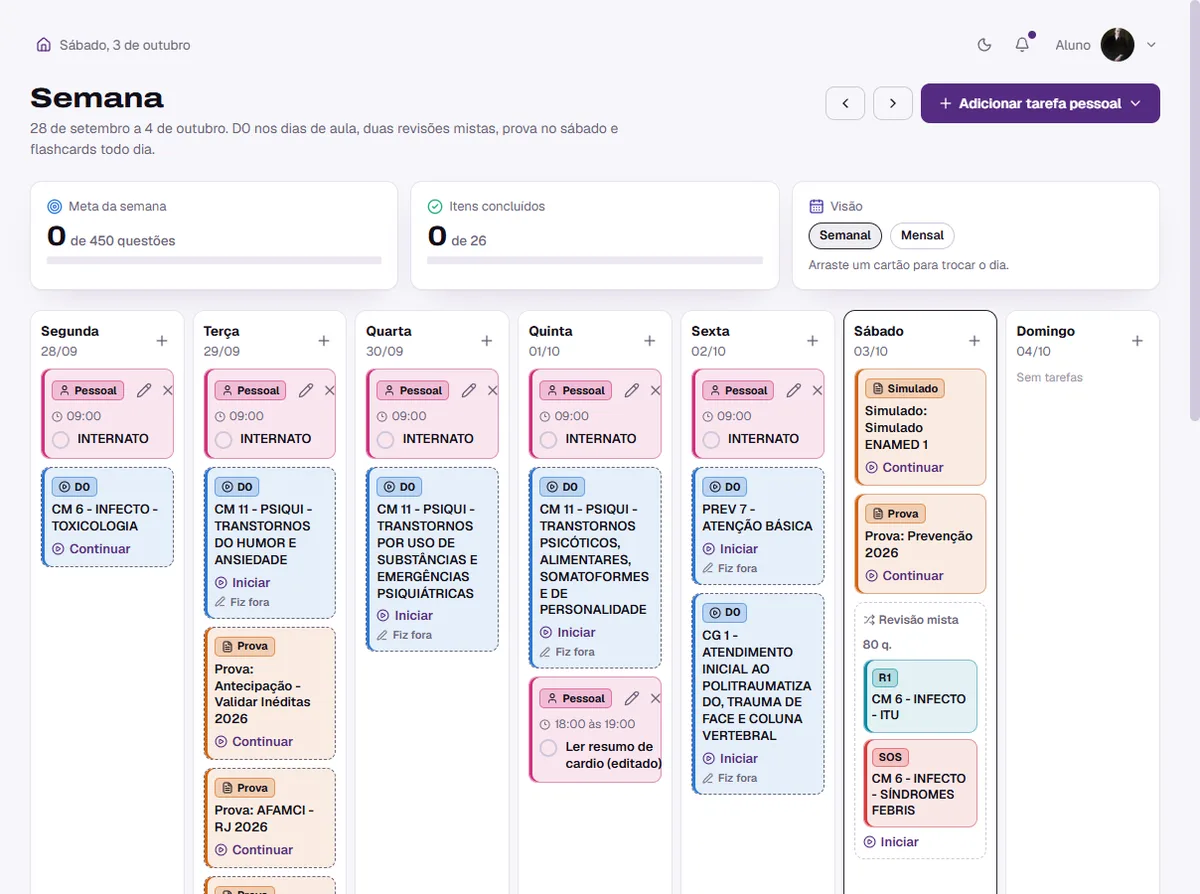1200x894 pixels.
Task: Add a task to Quinta with plus icon
Action: tap(650, 341)
